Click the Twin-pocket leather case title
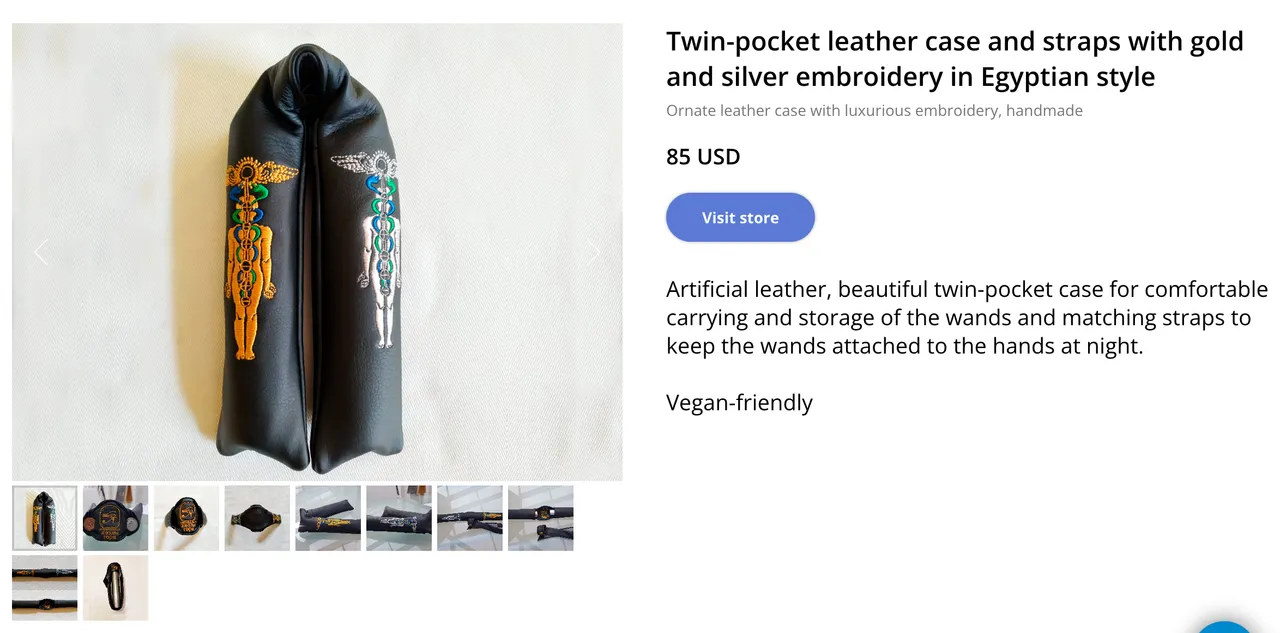Image resolution: width=1280 pixels, height=633 pixels. coord(954,59)
